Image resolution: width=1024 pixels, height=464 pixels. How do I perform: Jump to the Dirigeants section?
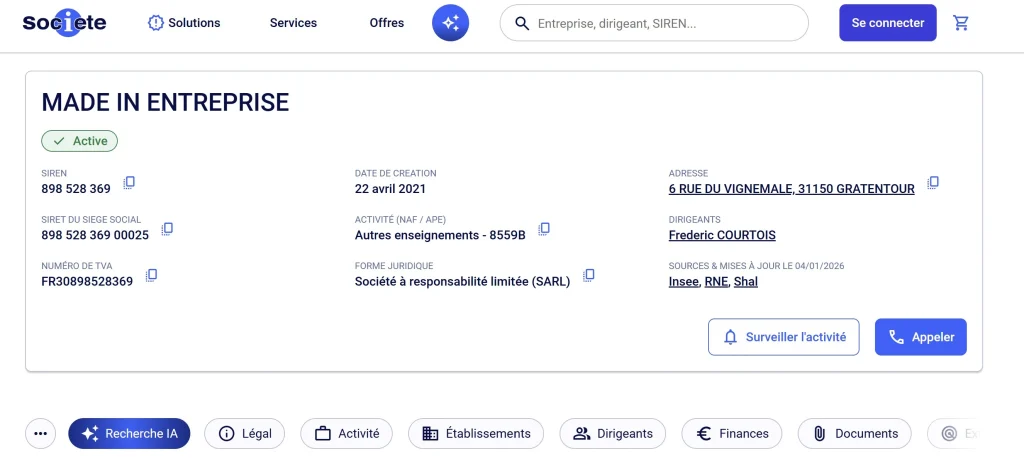click(613, 433)
